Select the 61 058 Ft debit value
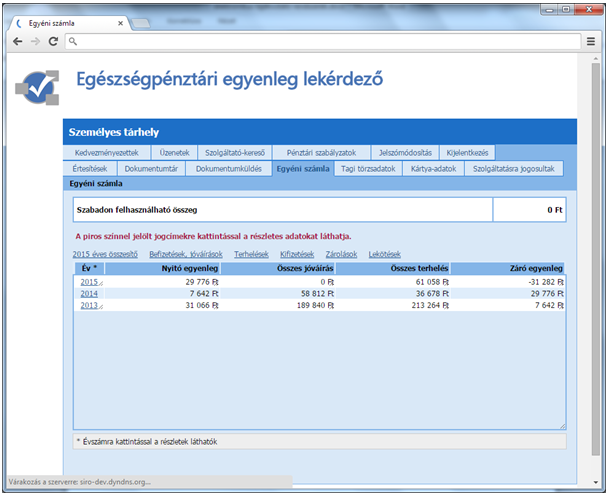The width and height of the screenshot is (609, 495). pos(432,282)
